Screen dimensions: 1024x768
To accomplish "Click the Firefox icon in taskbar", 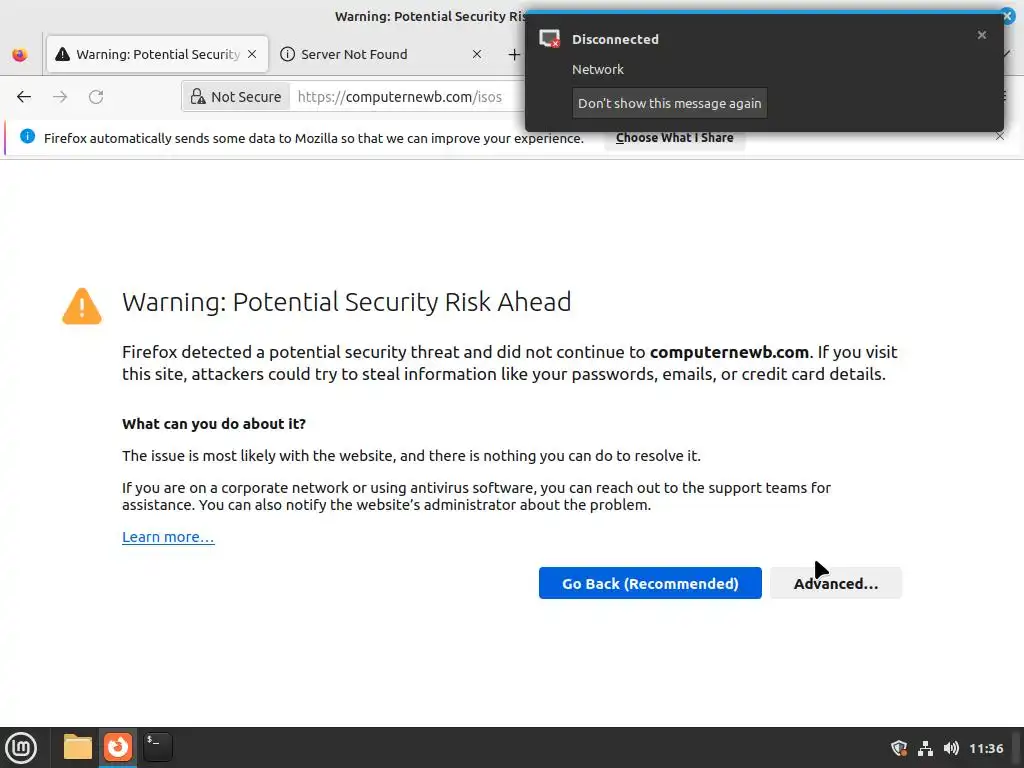I will click(x=118, y=747).
